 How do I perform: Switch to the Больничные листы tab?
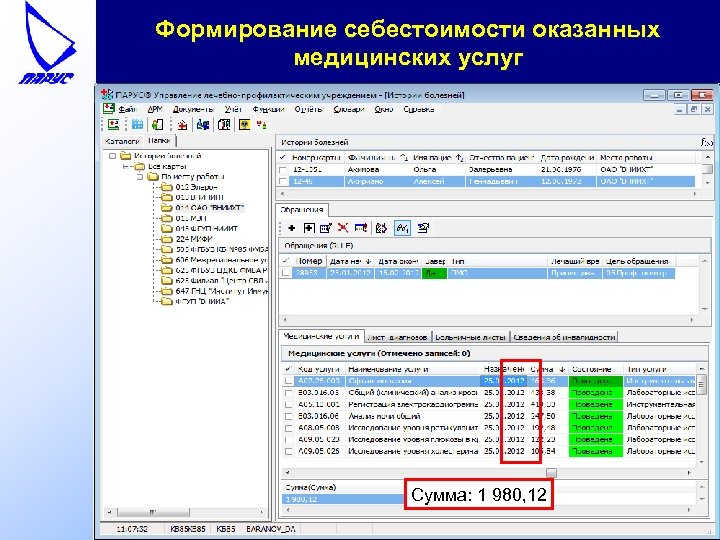click(x=471, y=337)
